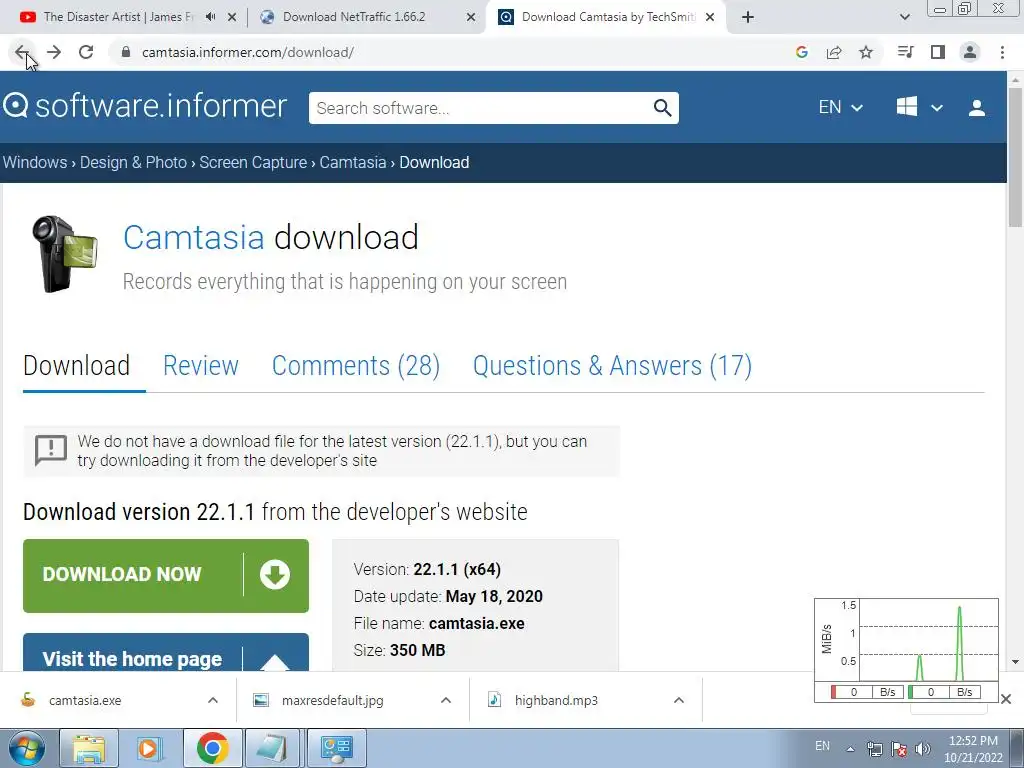Click the address bar URL
The height and width of the screenshot is (768, 1024).
click(x=248, y=52)
